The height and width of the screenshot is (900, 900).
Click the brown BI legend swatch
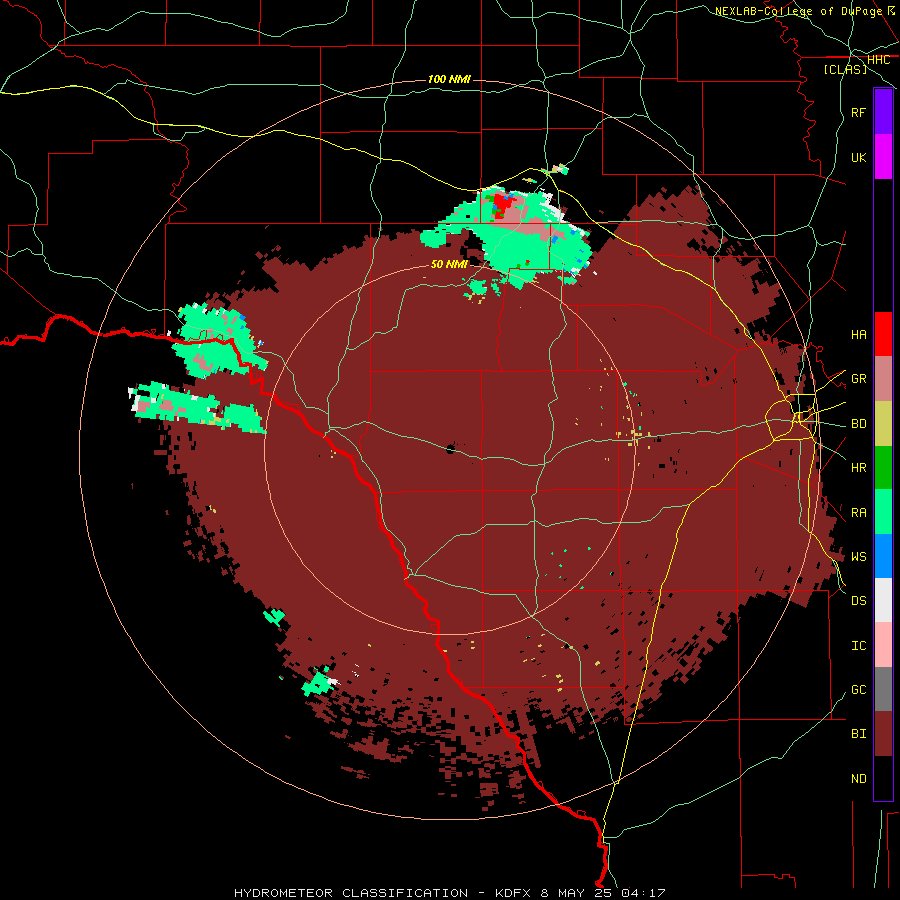pyautogui.click(x=883, y=734)
